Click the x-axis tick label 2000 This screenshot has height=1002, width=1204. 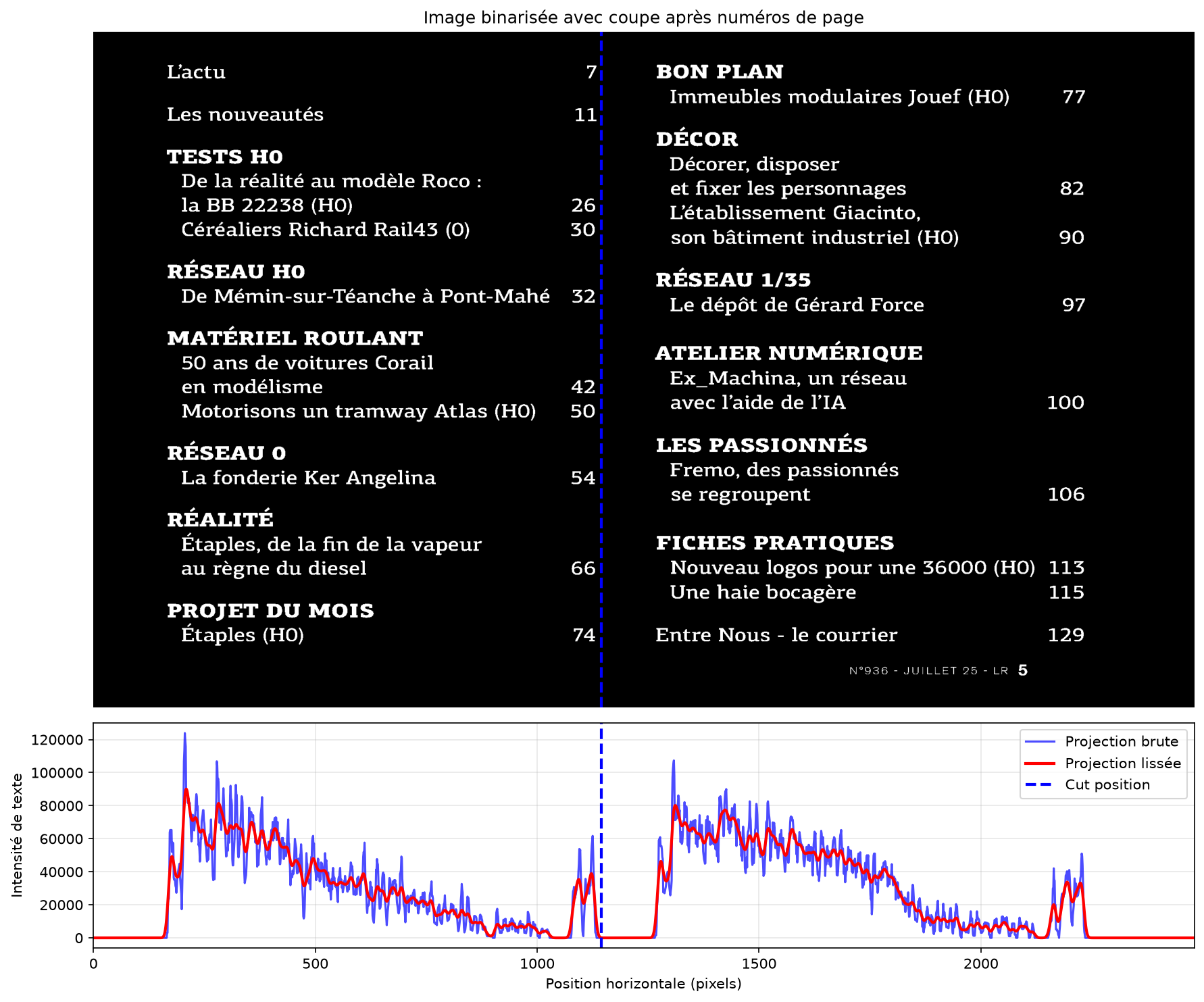981,964
